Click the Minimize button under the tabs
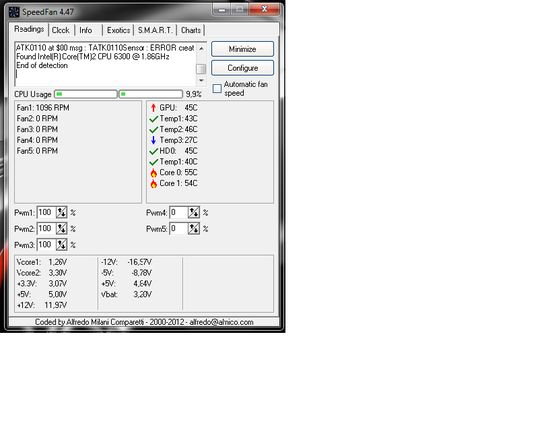 click(x=242, y=49)
